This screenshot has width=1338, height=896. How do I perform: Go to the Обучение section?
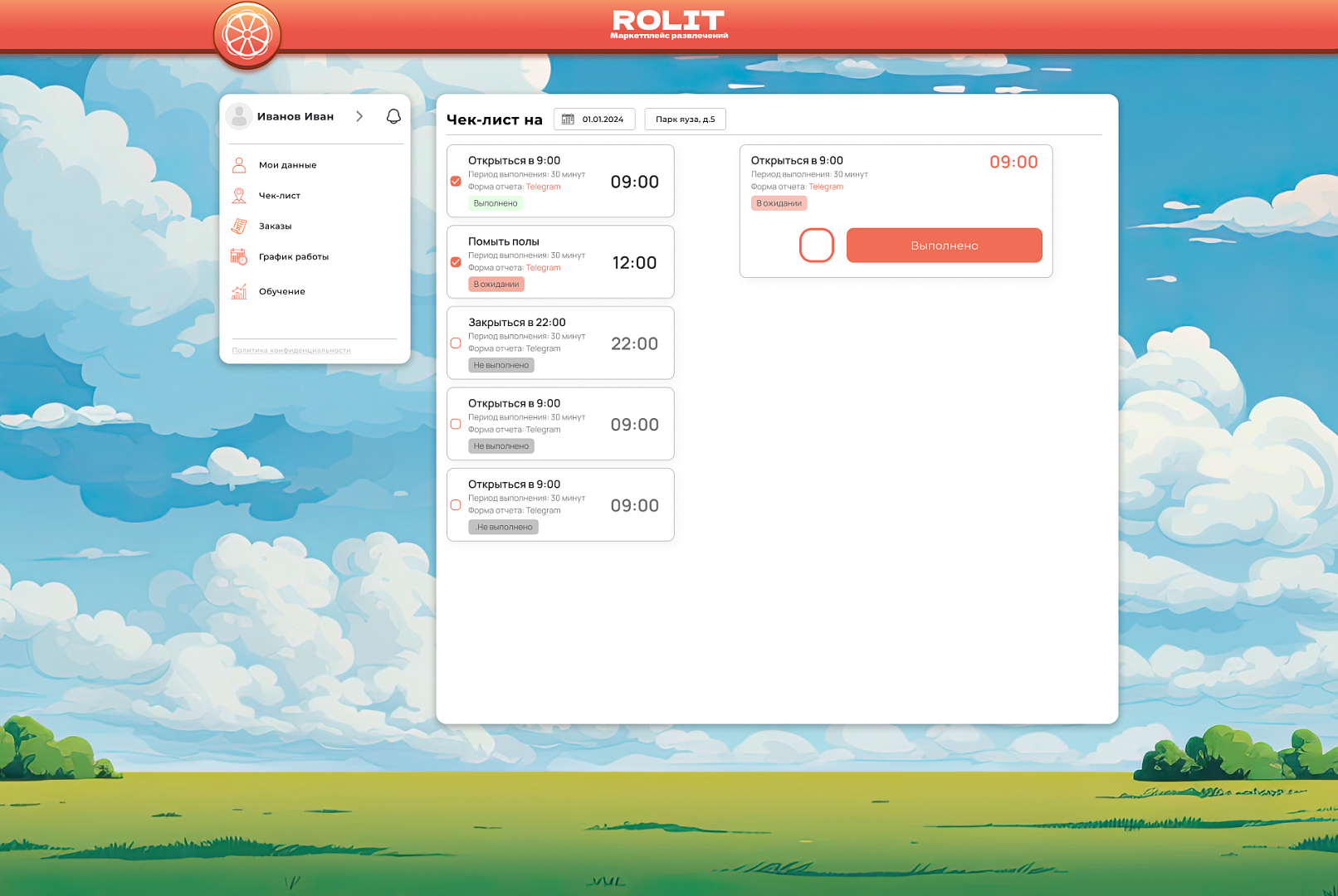281,292
